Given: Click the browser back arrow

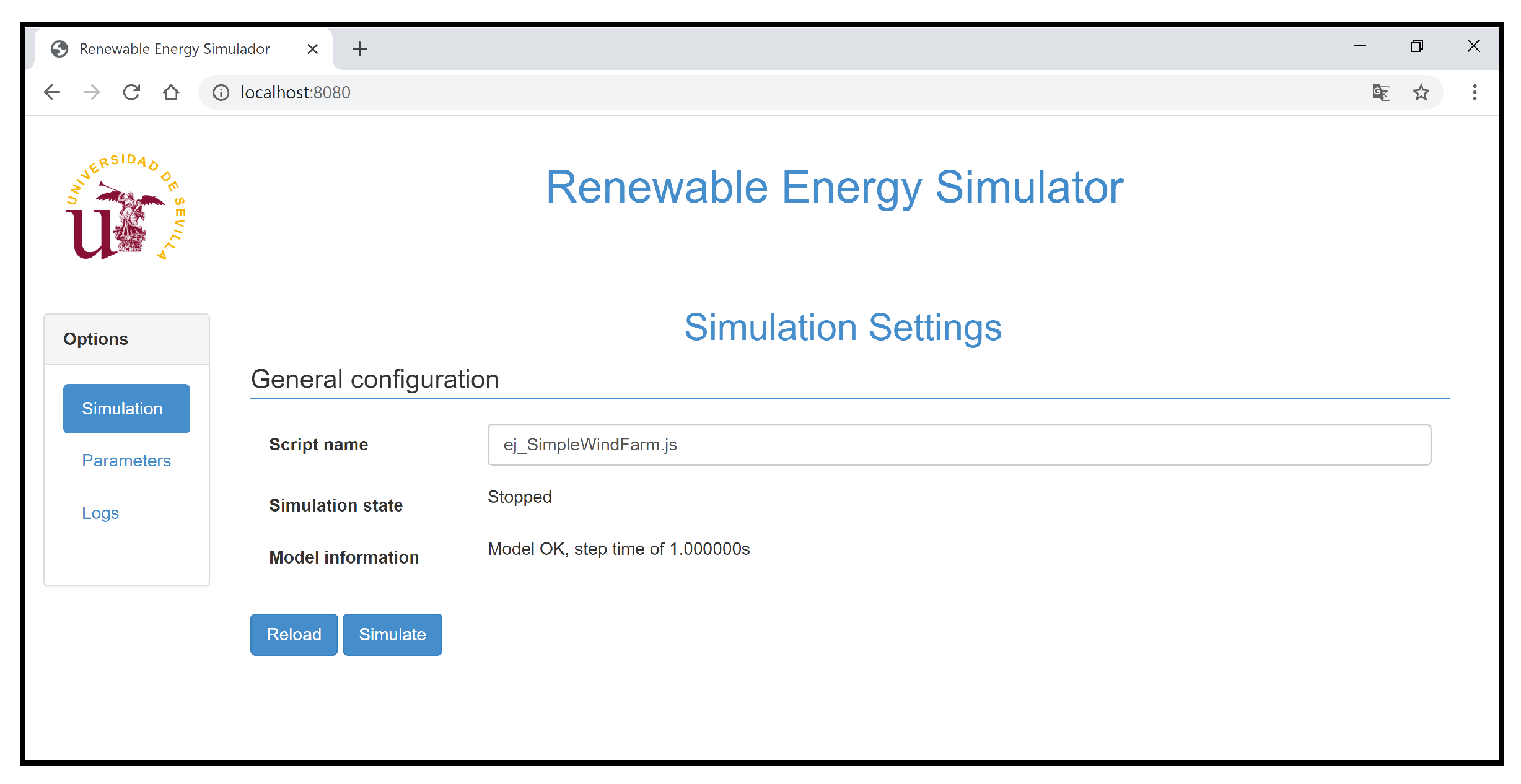Looking at the screenshot, I should click(52, 92).
